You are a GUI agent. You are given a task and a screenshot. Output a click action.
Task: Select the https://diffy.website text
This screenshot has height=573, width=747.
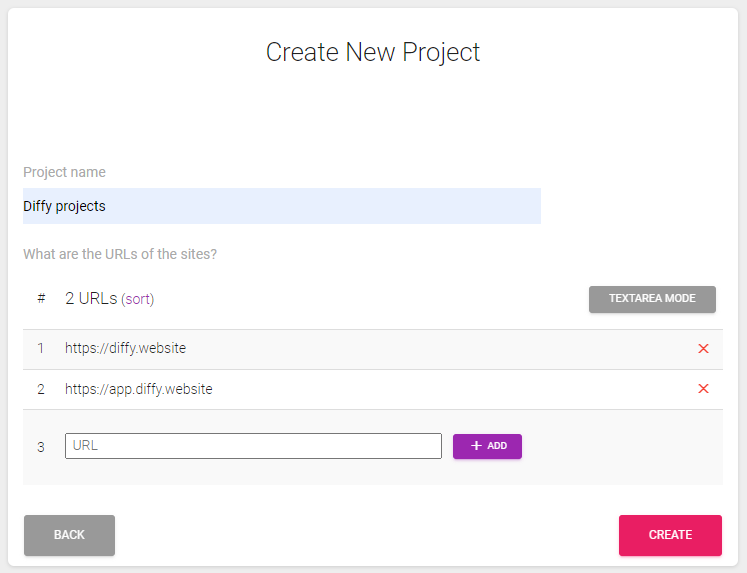125,348
